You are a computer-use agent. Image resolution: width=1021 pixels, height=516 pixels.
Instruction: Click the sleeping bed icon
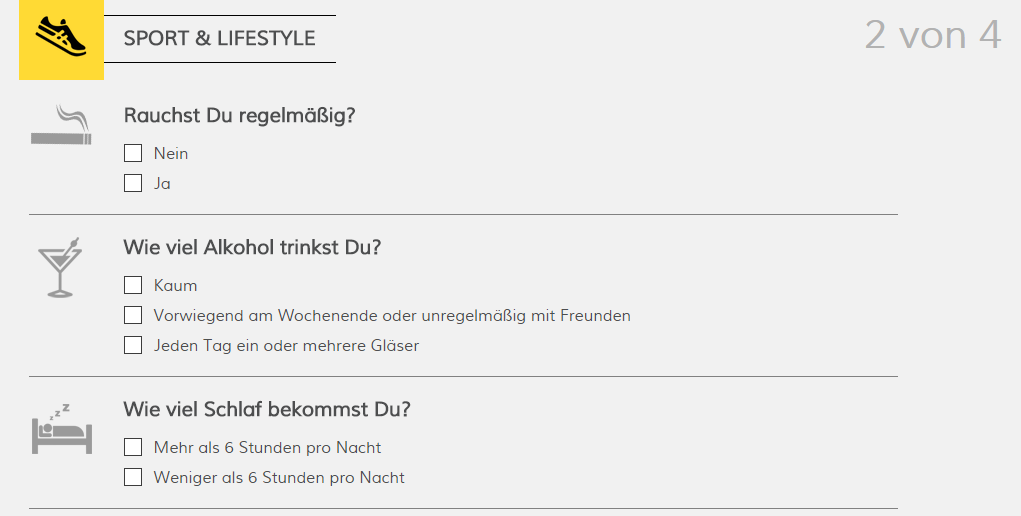pyautogui.click(x=62, y=429)
